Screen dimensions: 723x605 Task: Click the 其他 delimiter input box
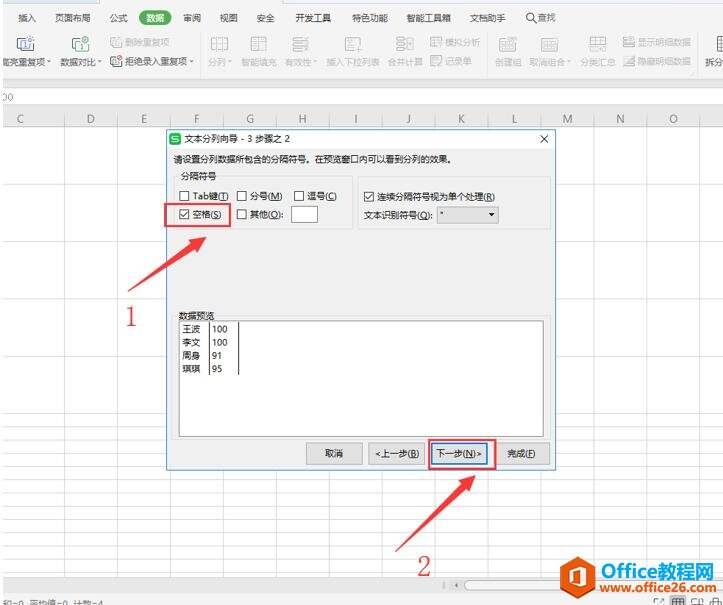(x=304, y=214)
